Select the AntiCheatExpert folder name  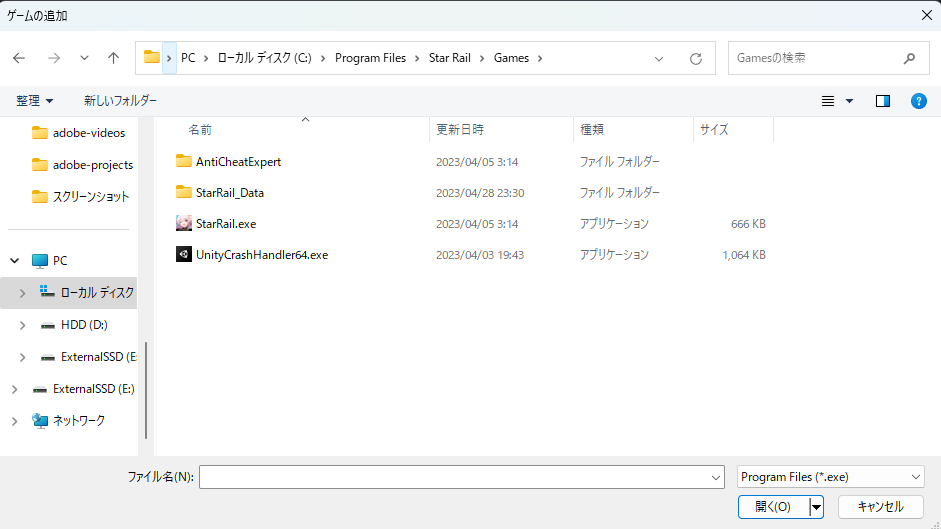238,162
